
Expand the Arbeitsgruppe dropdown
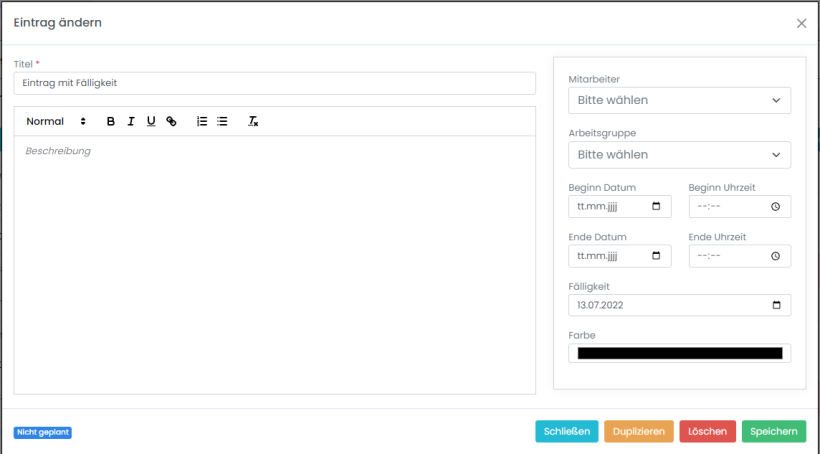point(679,155)
